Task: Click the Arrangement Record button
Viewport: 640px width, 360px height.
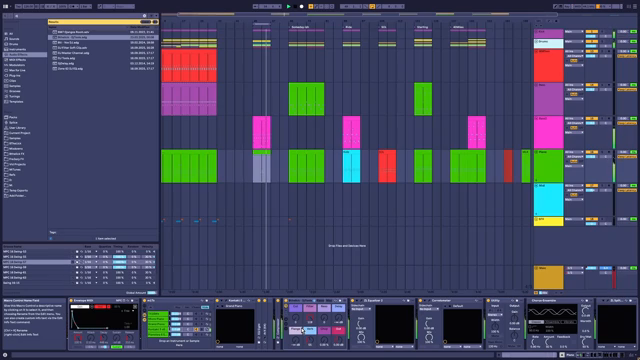Action: 302,7
